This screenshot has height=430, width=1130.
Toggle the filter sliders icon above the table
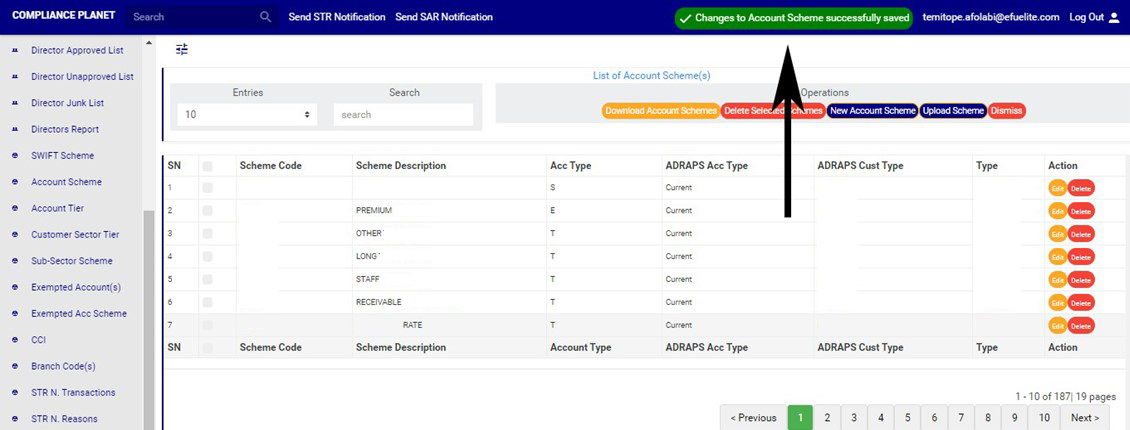click(x=181, y=49)
